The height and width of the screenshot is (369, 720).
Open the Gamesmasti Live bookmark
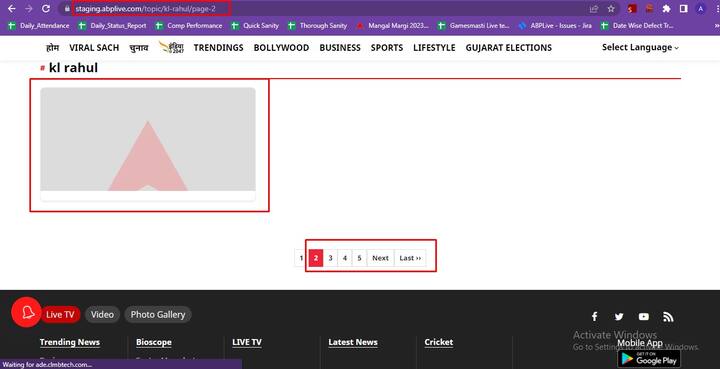[x=474, y=26]
